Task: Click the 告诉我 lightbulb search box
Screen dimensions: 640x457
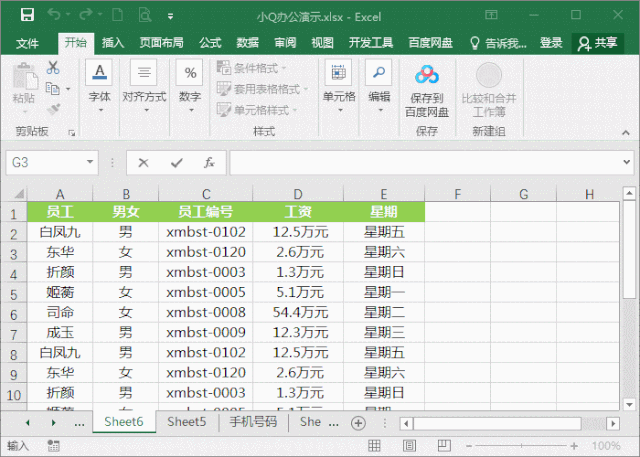Action: point(498,43)
